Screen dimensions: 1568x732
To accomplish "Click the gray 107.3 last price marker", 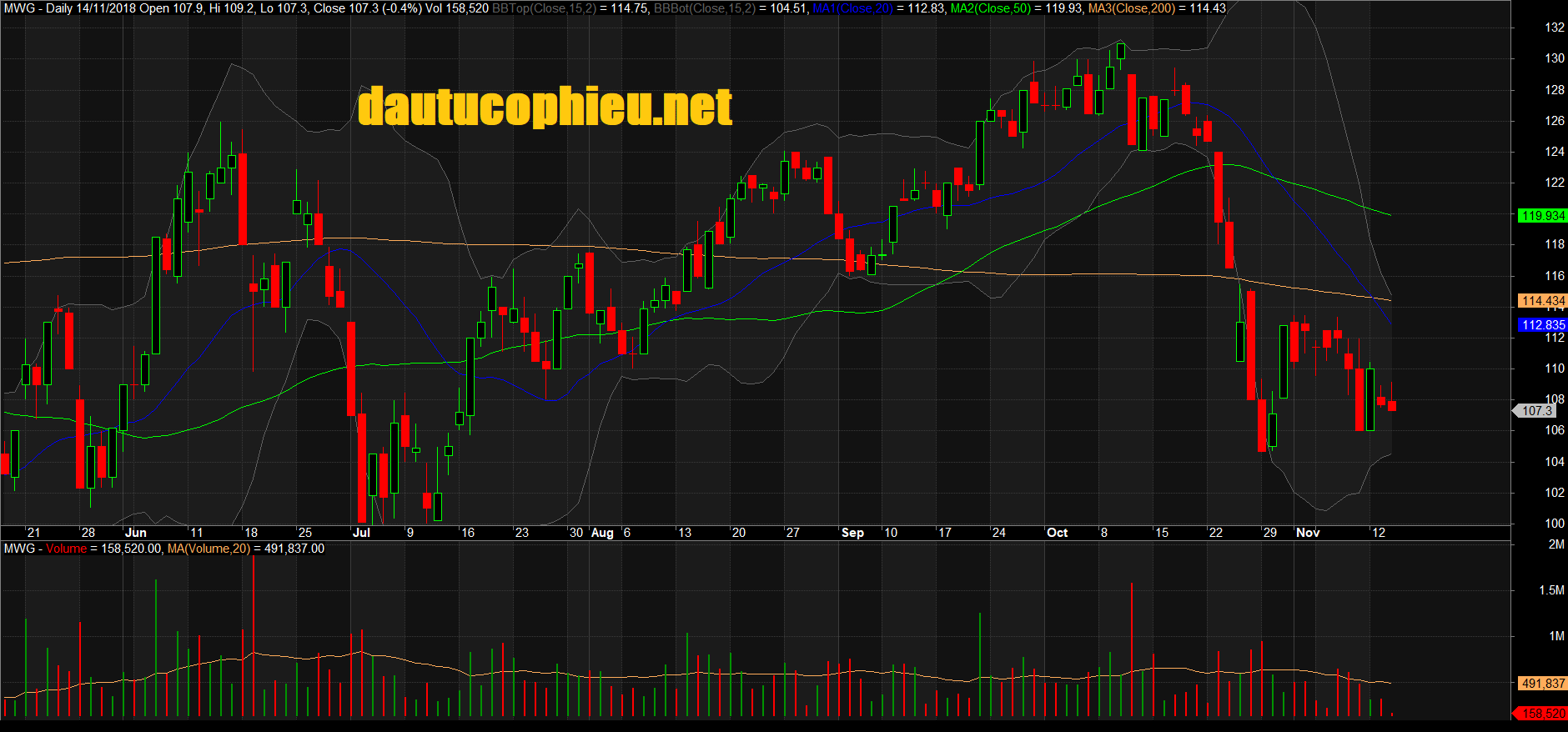I will coord(1535,411).
